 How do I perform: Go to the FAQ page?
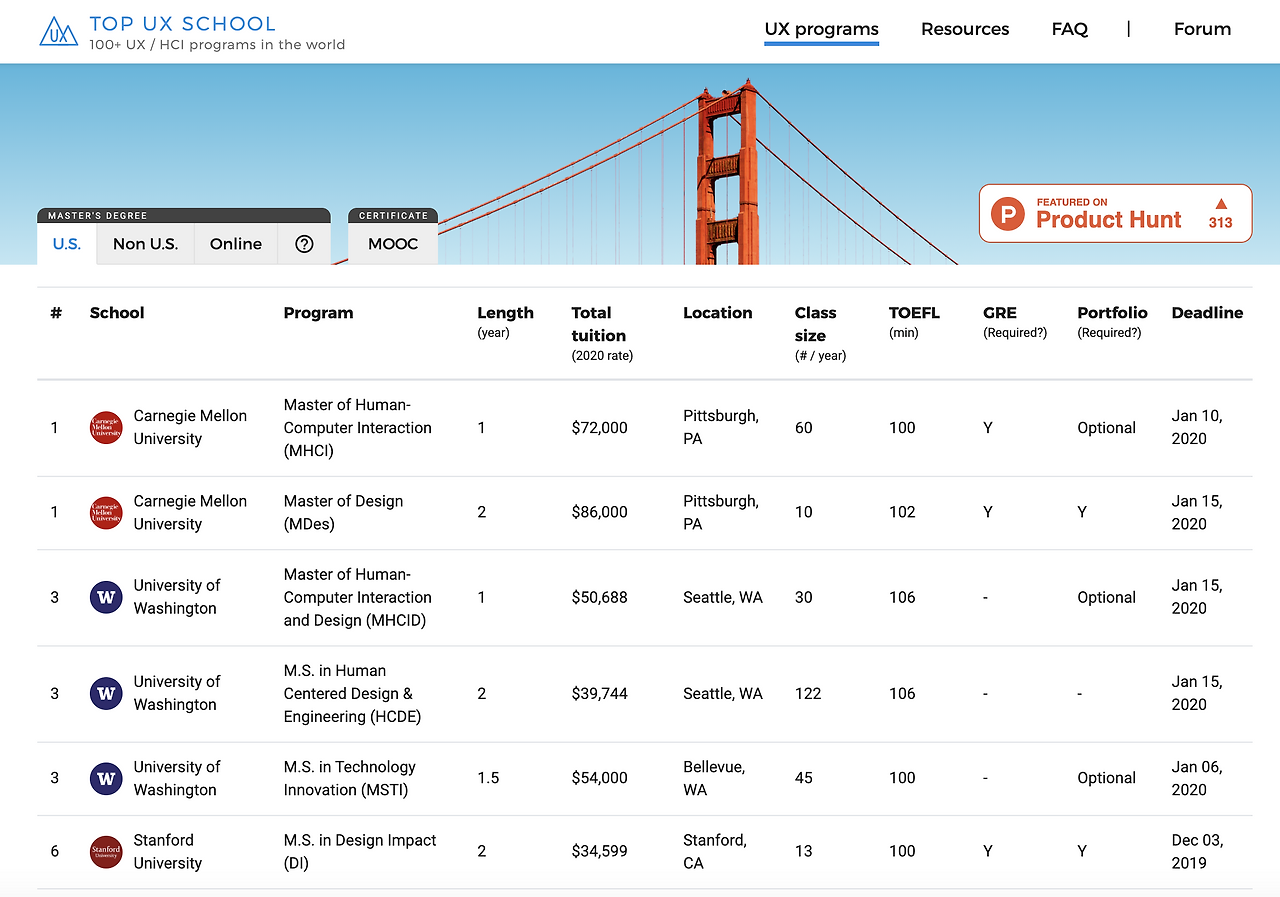tap(1069, 29)
